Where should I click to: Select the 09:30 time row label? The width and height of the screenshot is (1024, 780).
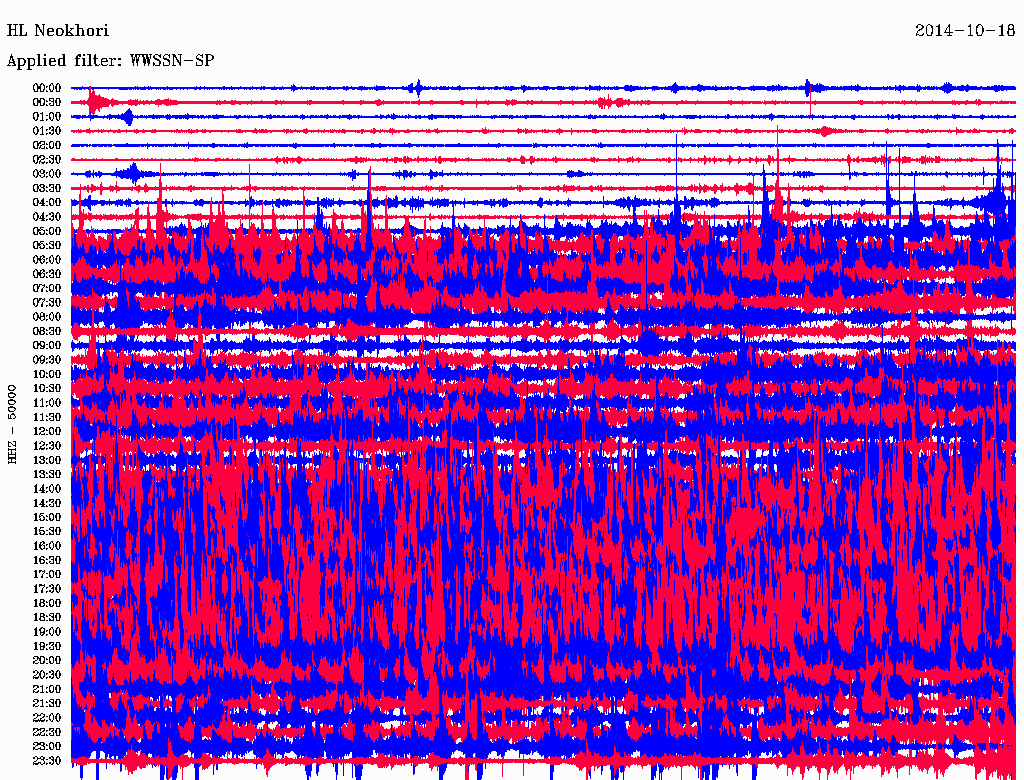pos(47,360)
